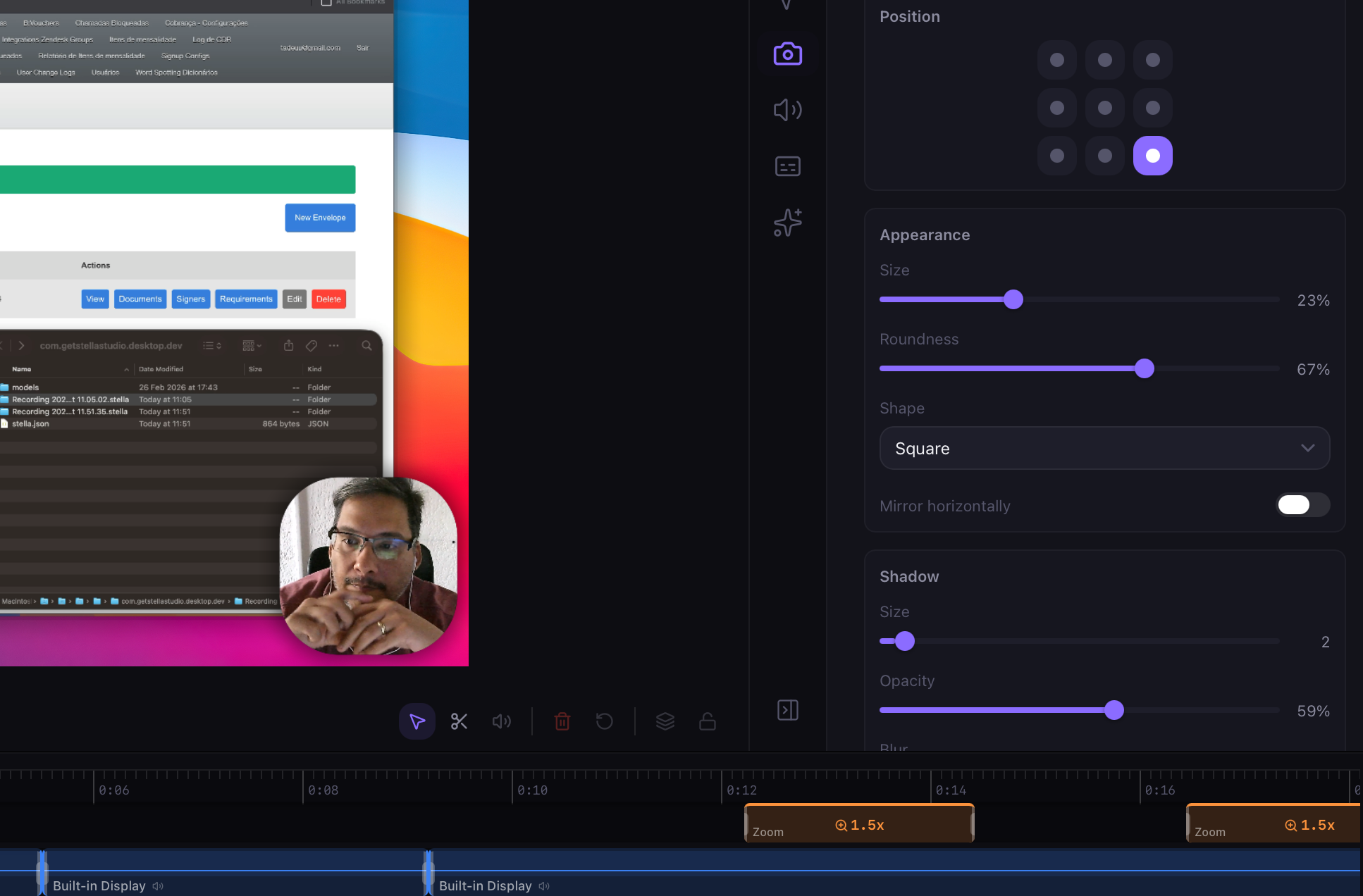Open the Shape dropdown showing Square
This screenshot has width=1363, height=896.
[x=1104, y=448]
